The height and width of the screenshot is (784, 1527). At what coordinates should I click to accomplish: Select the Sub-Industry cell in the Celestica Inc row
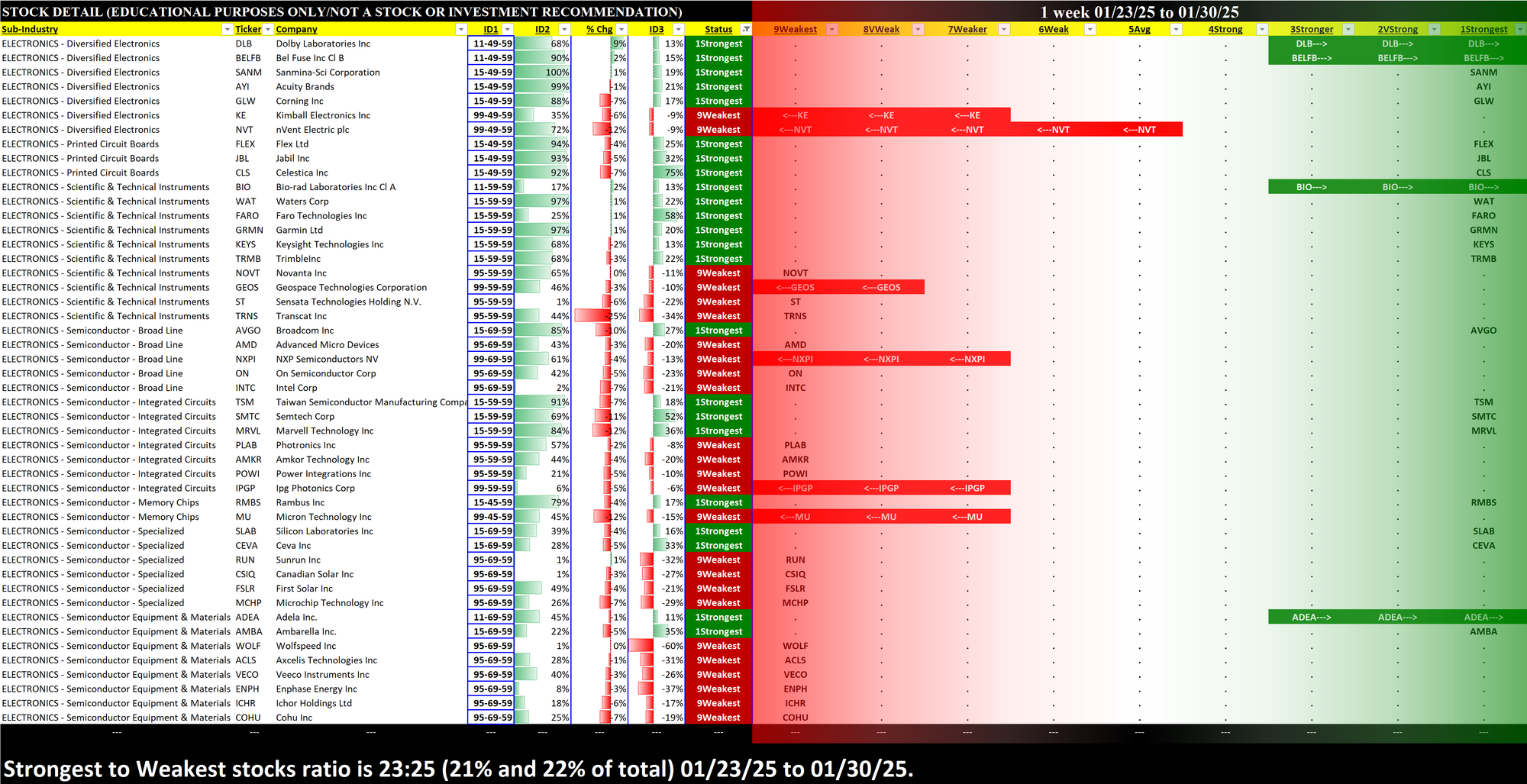tap(118, 173)
